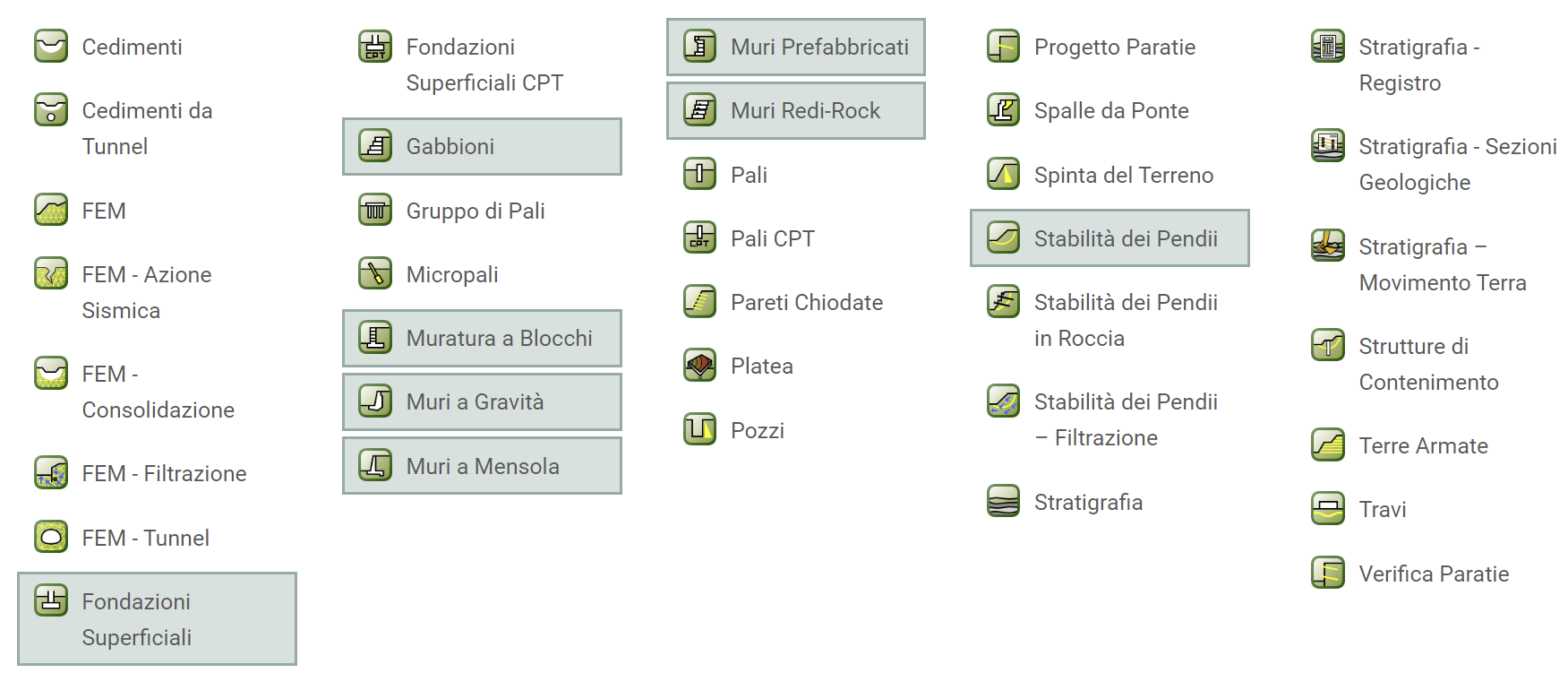Open the Muri Redi-Rock program
1568x673 pixels.
click(x=796, y=110)
